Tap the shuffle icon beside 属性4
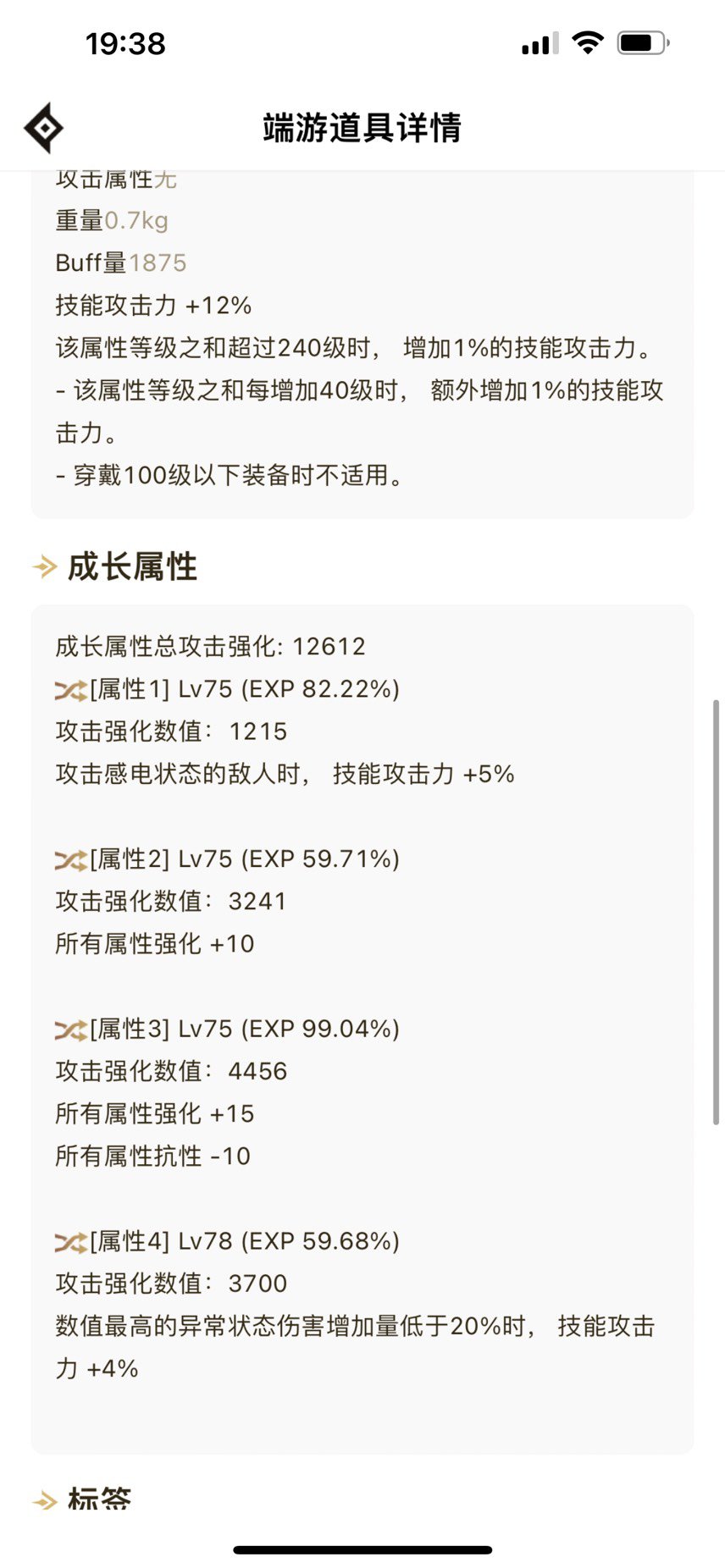Image resolution: width=725 pixels, height=1568 pixels. [x=71, y=1242]
